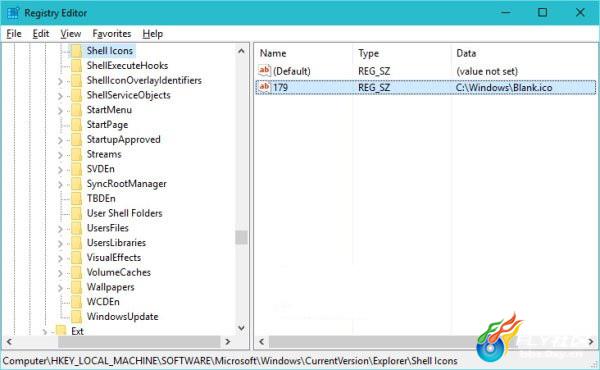
Task: Click the UsersFiles folder icon
Action: 77,228
